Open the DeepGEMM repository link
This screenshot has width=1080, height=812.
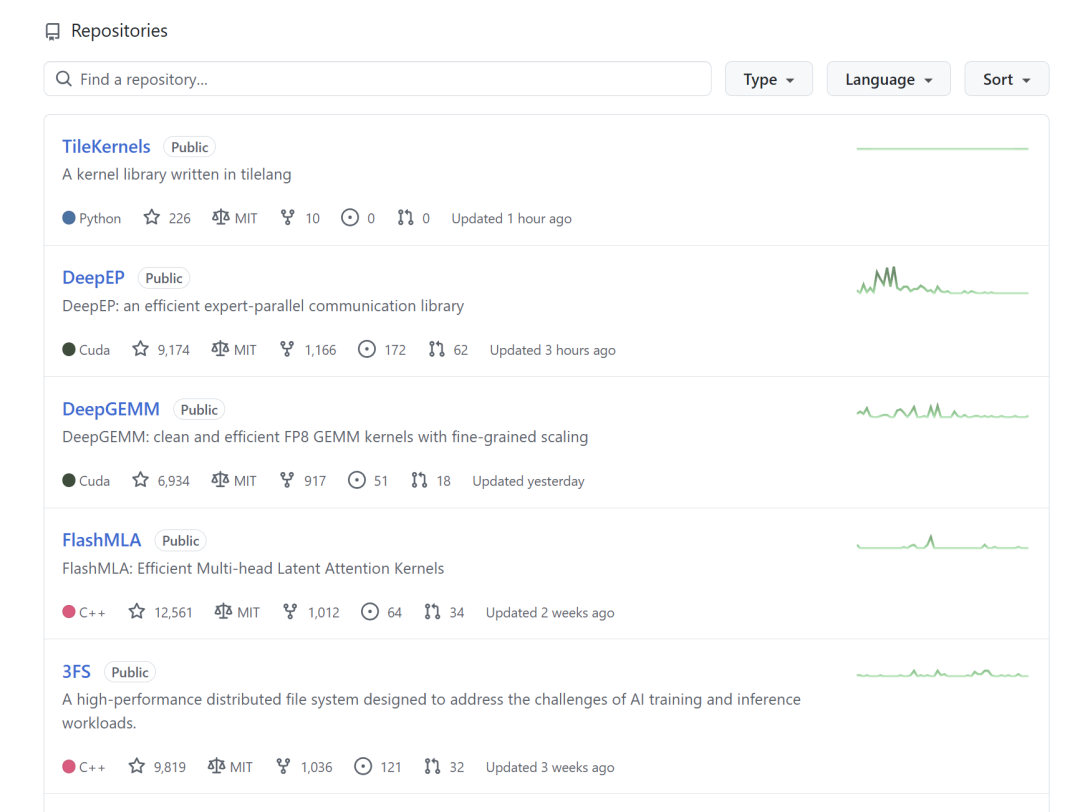pos(111,409)
